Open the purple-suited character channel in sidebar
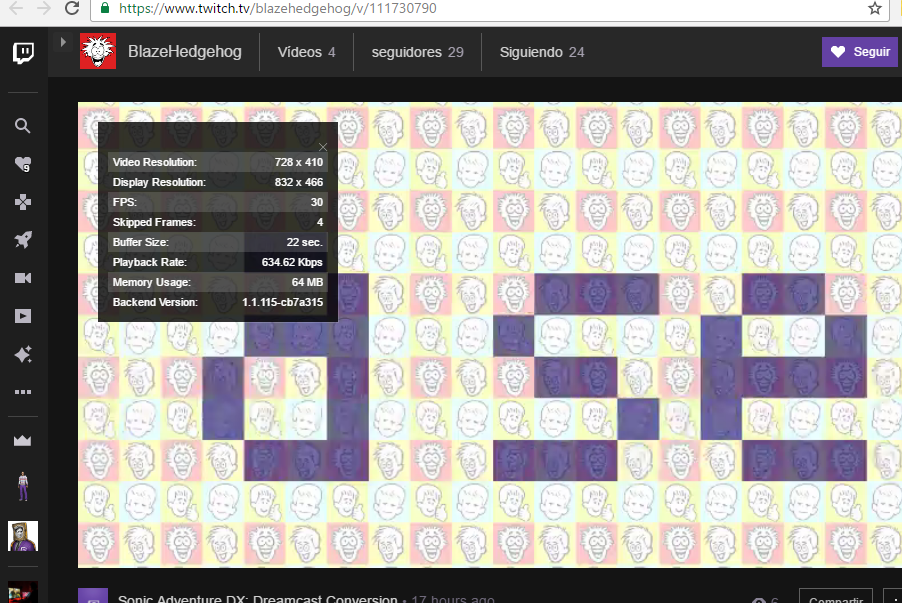 [x=23, y=487]
